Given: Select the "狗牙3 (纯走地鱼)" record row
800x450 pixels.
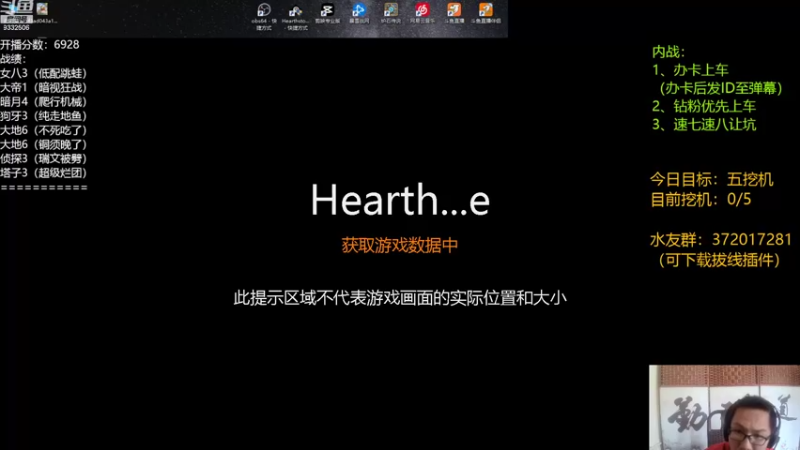Looking at the screenshot, I should (x=44, y=116).
